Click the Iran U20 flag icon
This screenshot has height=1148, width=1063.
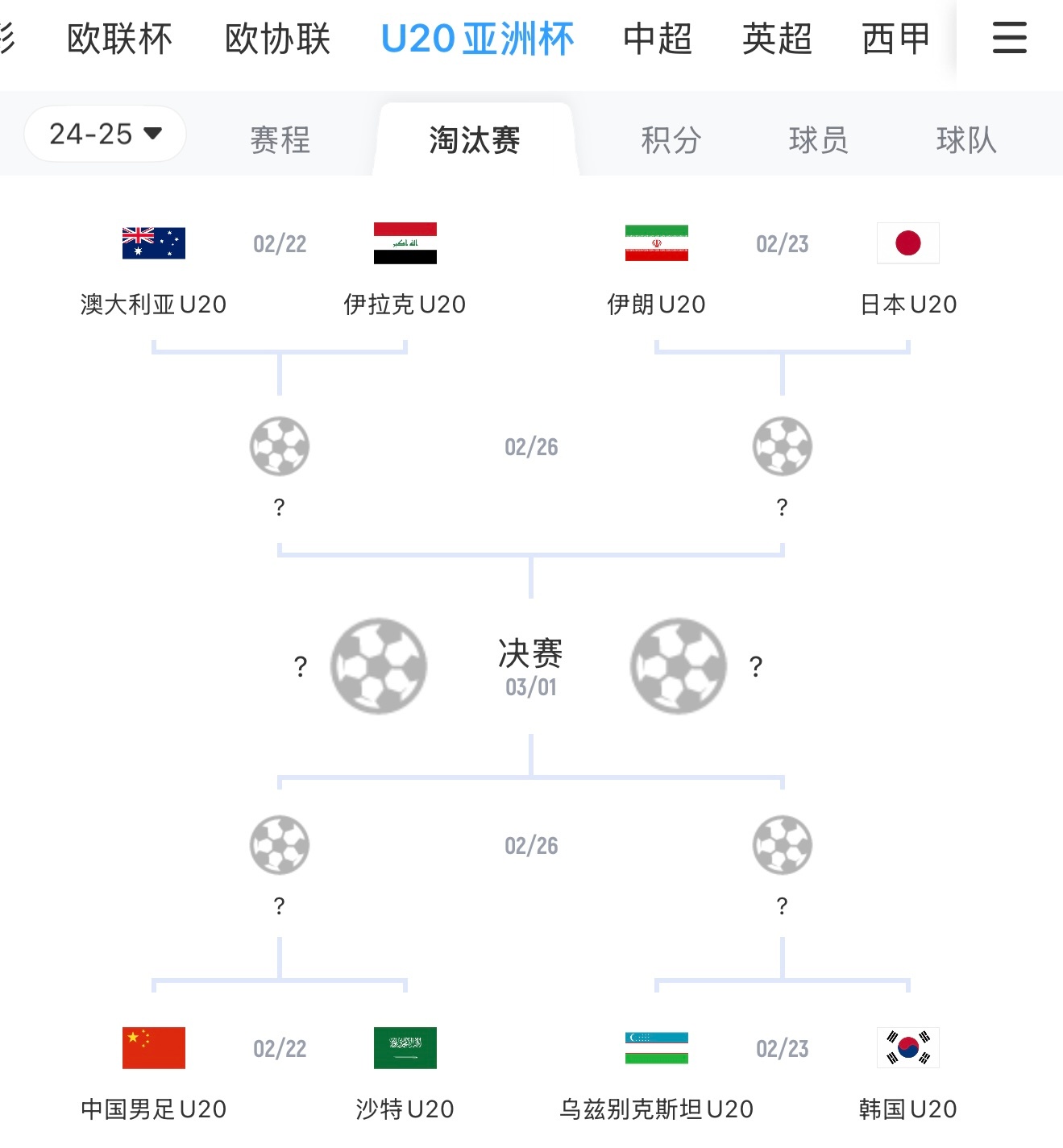coord(655,243)
